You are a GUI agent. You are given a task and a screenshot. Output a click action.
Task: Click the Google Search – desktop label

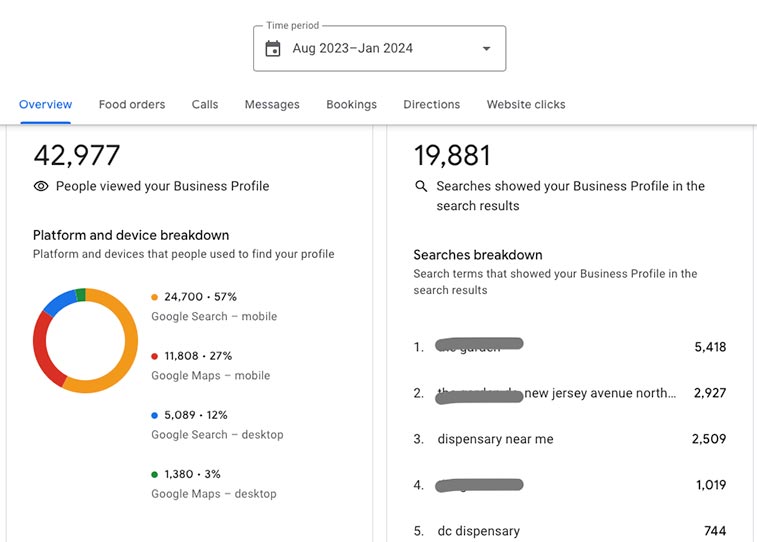pos(217,435)
